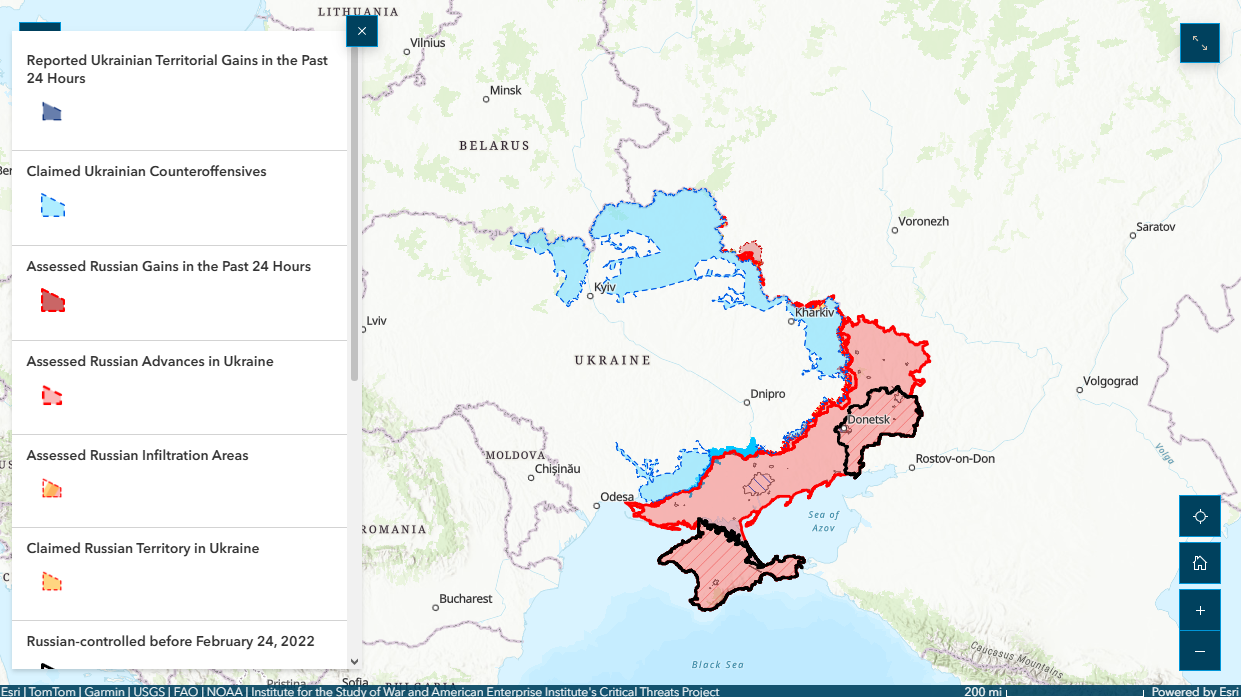Click the Kyiv city label
The image size is (1241, 697).
[605, 287]
